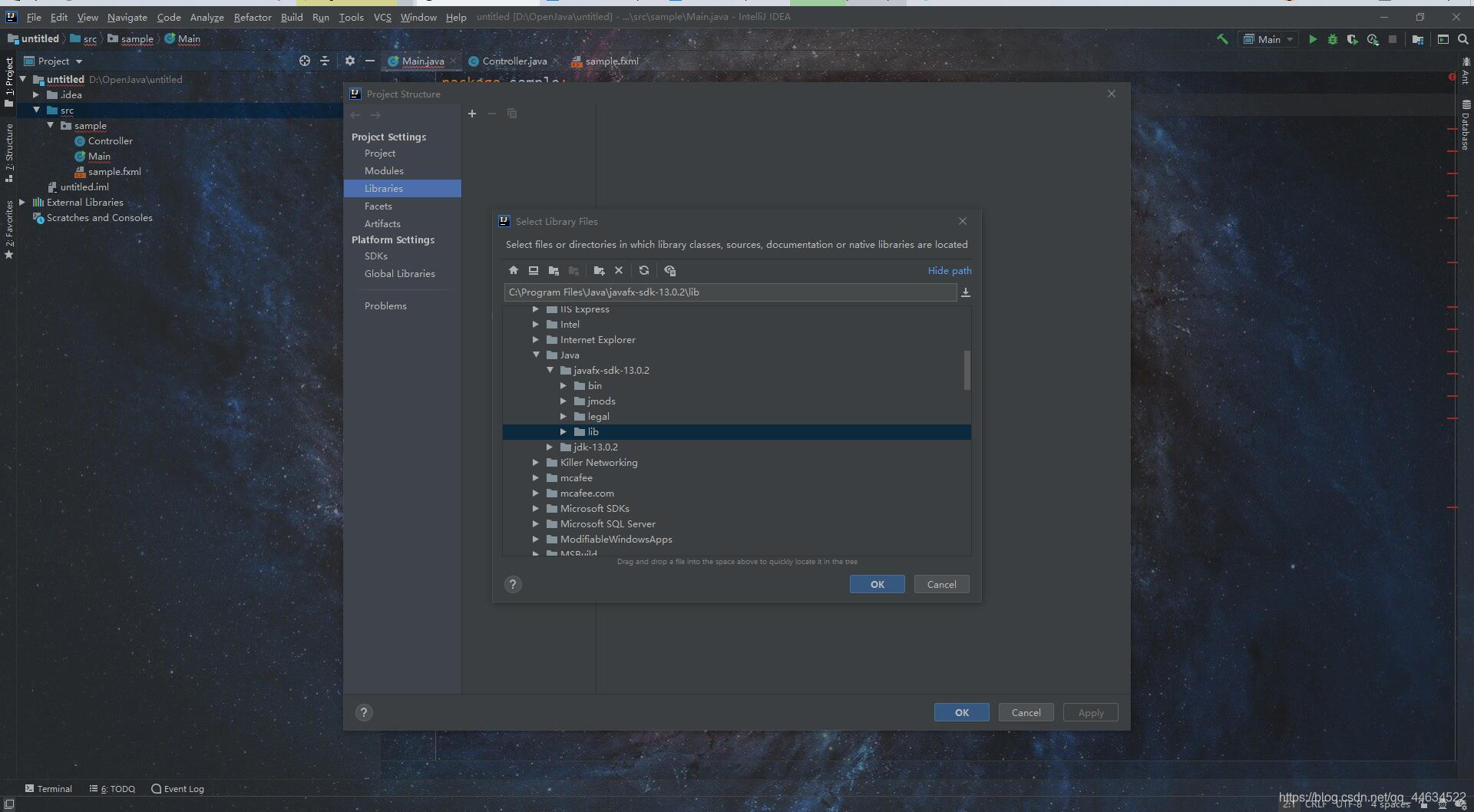Open the Main run configuration dropdown
Viewport: 1474px width, 812px height.
1267,39
